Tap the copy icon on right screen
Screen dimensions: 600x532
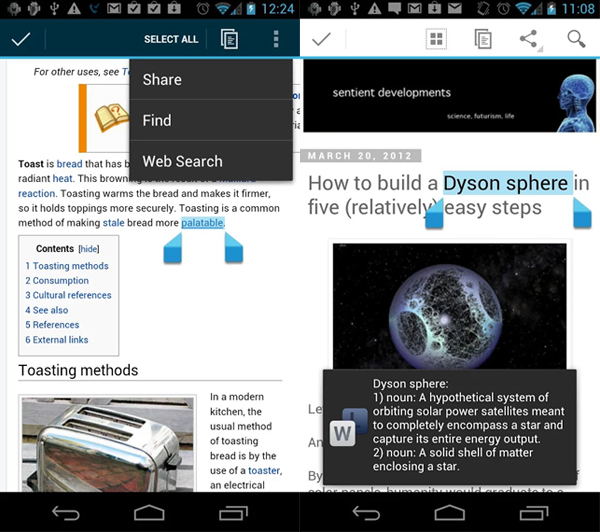(483, 40)
